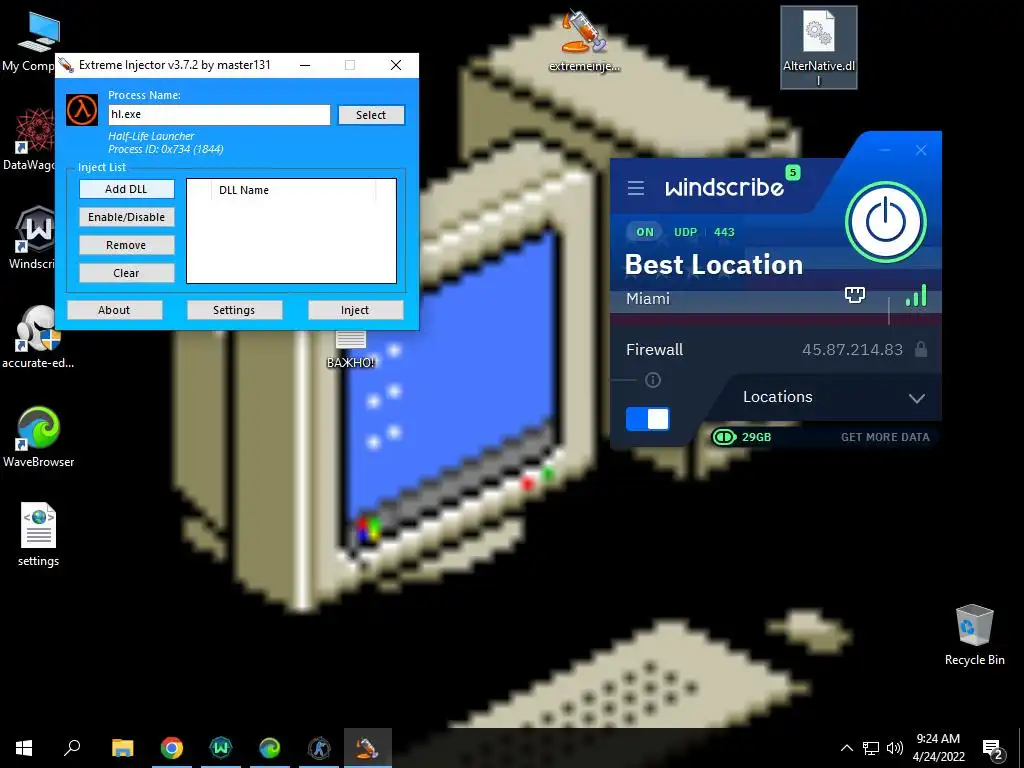
Task: Click the Inject button
Action: point(355,310)
